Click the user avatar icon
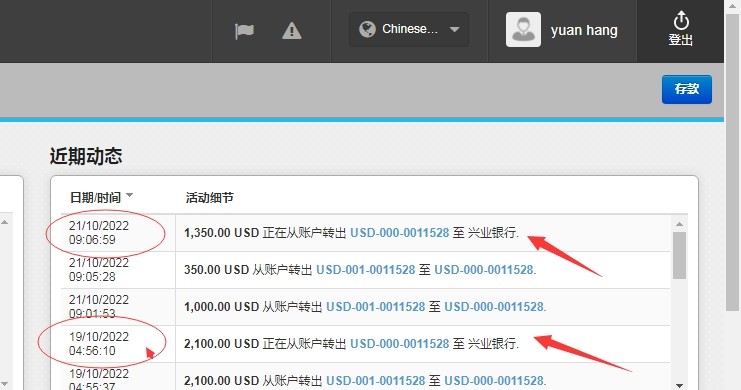The width and height of the screenshot is (741, 390). pos(523,29)
